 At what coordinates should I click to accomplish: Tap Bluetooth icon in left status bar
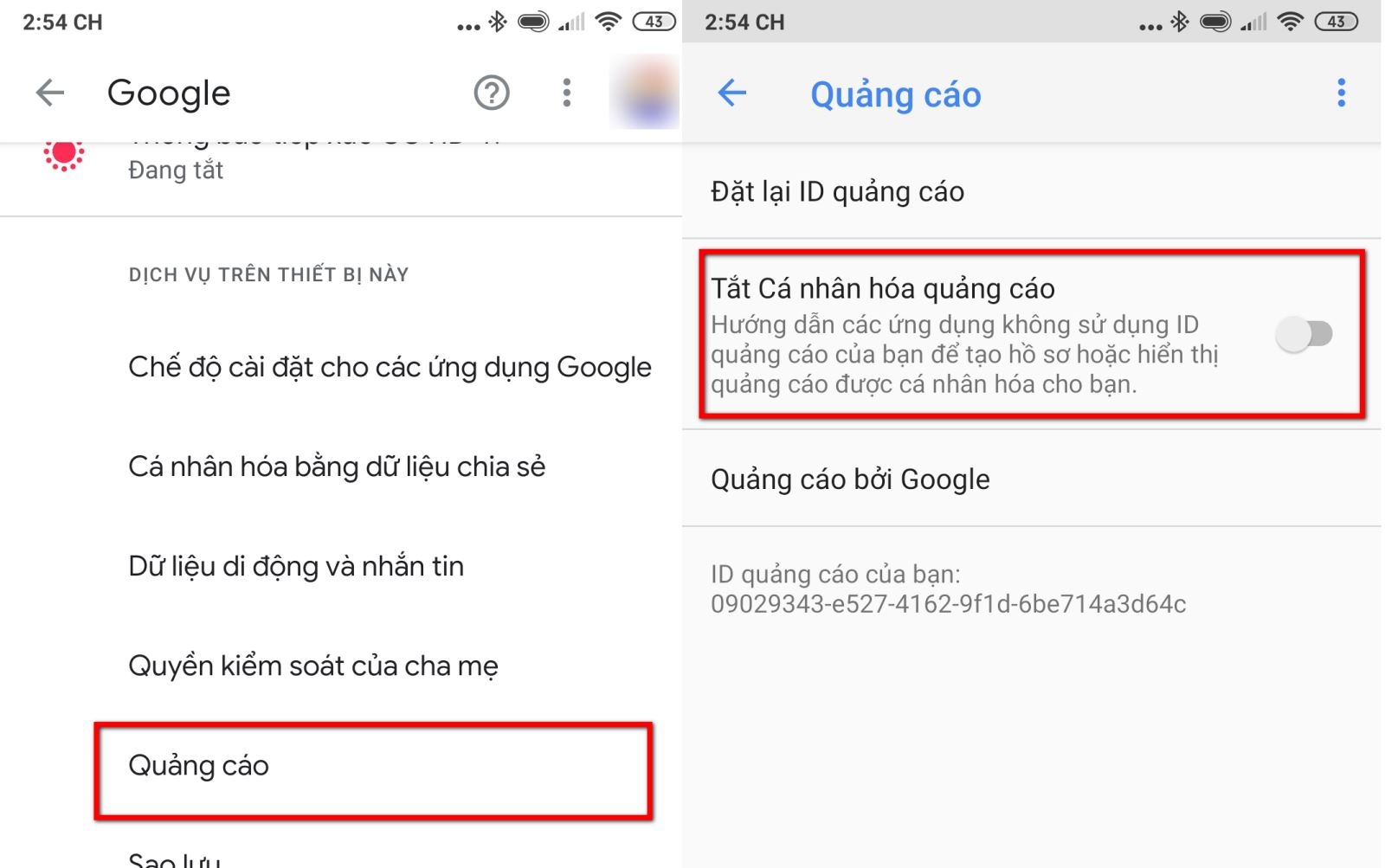pyautogui.click(x=497, y=22)
